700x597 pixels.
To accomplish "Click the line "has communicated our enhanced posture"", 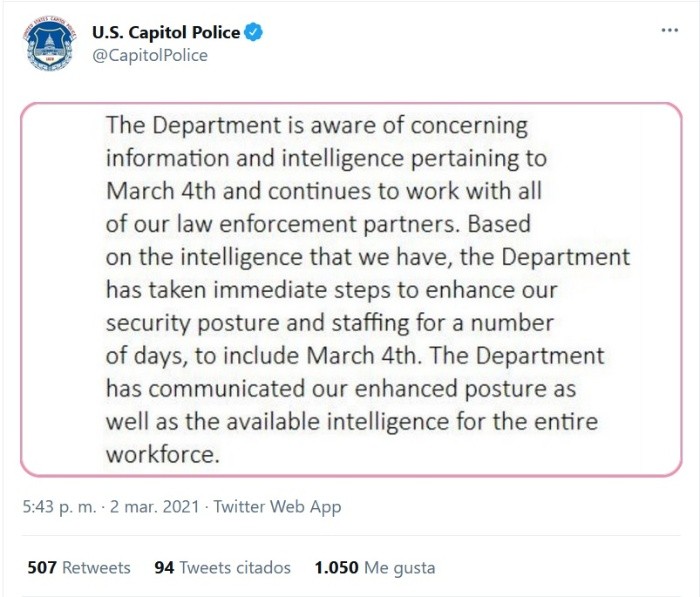I will 340,388.
